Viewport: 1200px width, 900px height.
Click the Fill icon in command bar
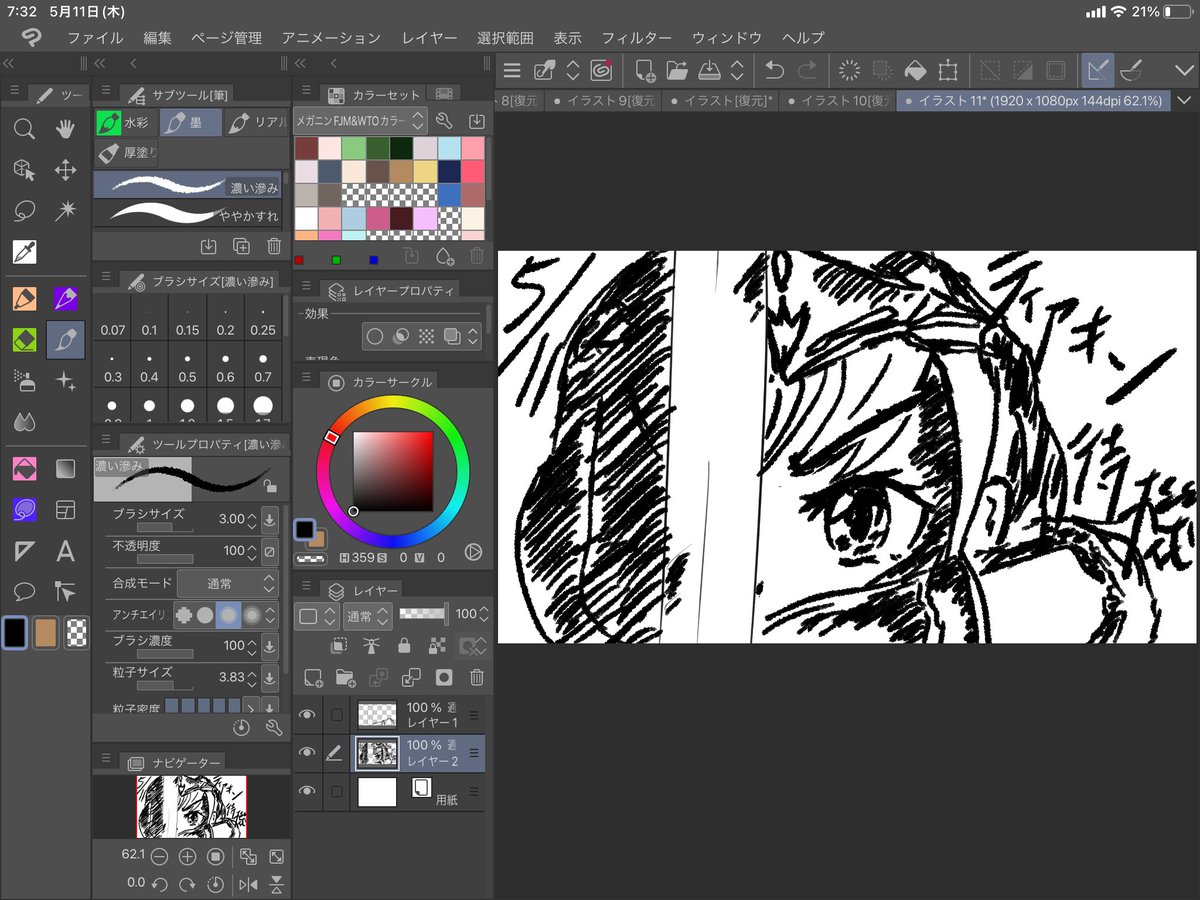914,70
